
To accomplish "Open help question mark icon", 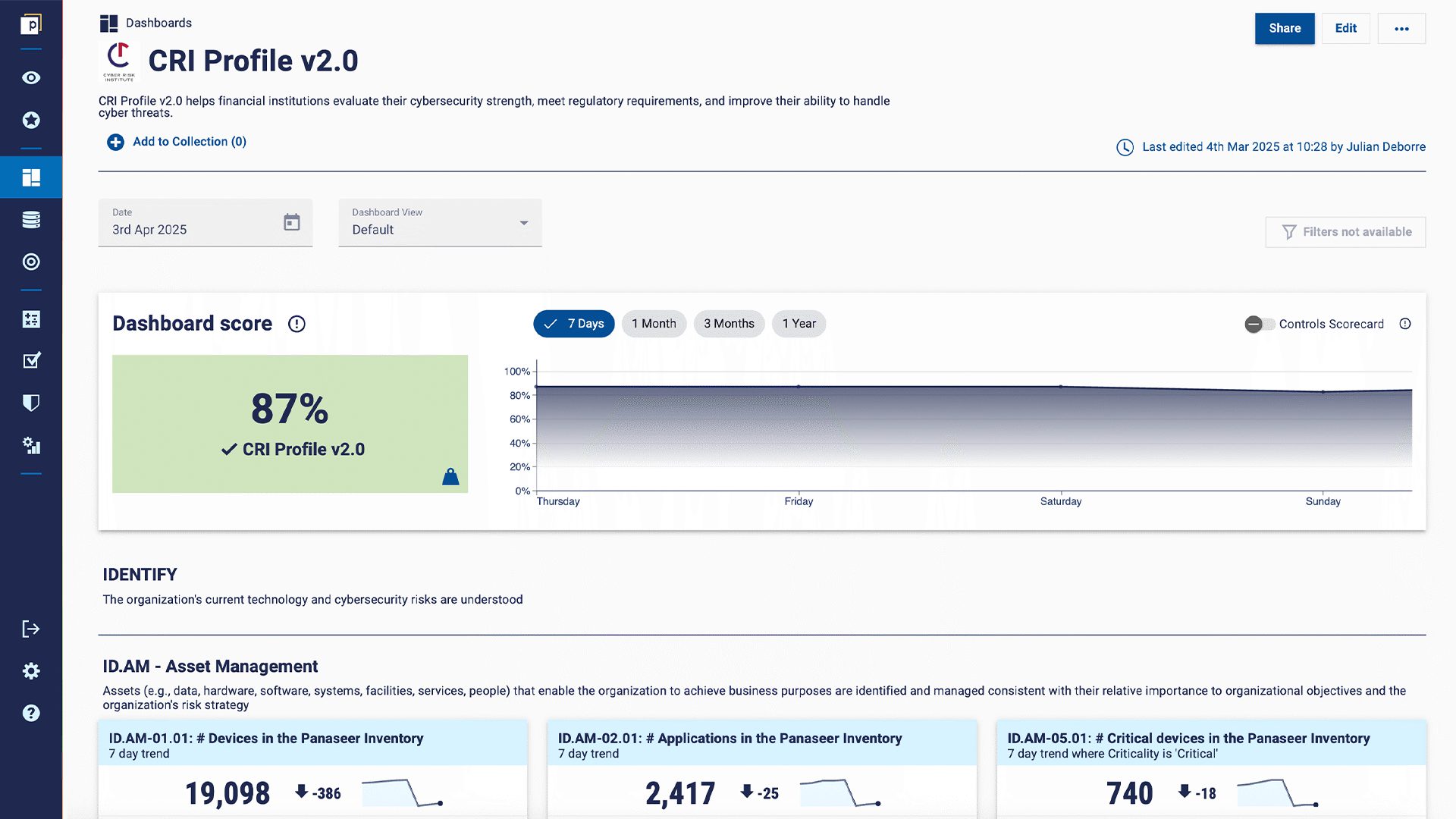I will point(31,713).
